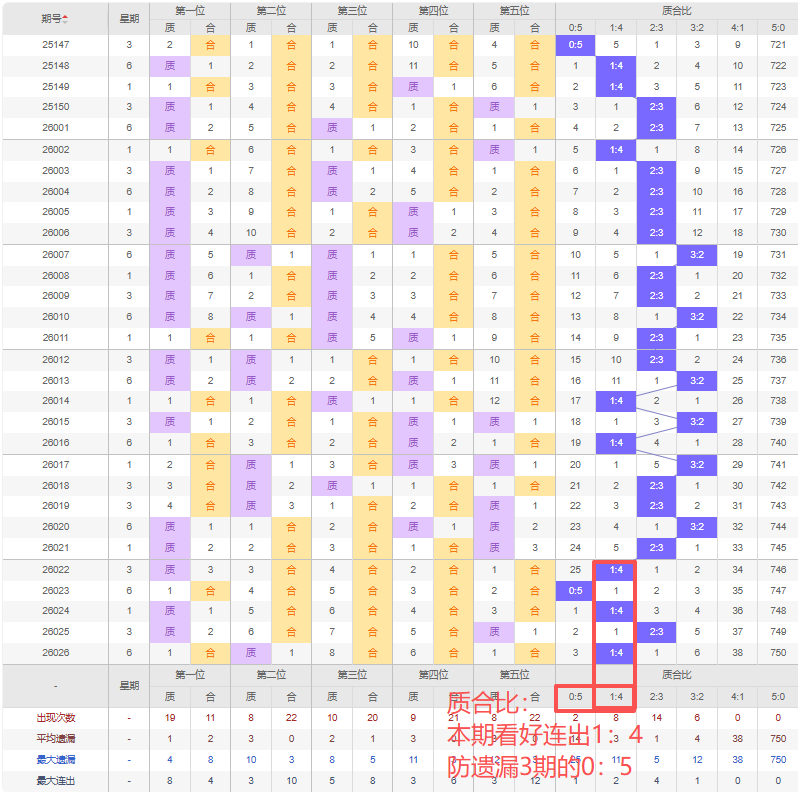This screenshot has width=798, height=792.
Task: Click the highlighted 3:2 cell in row 26013
Action: [x=697, y=380]
